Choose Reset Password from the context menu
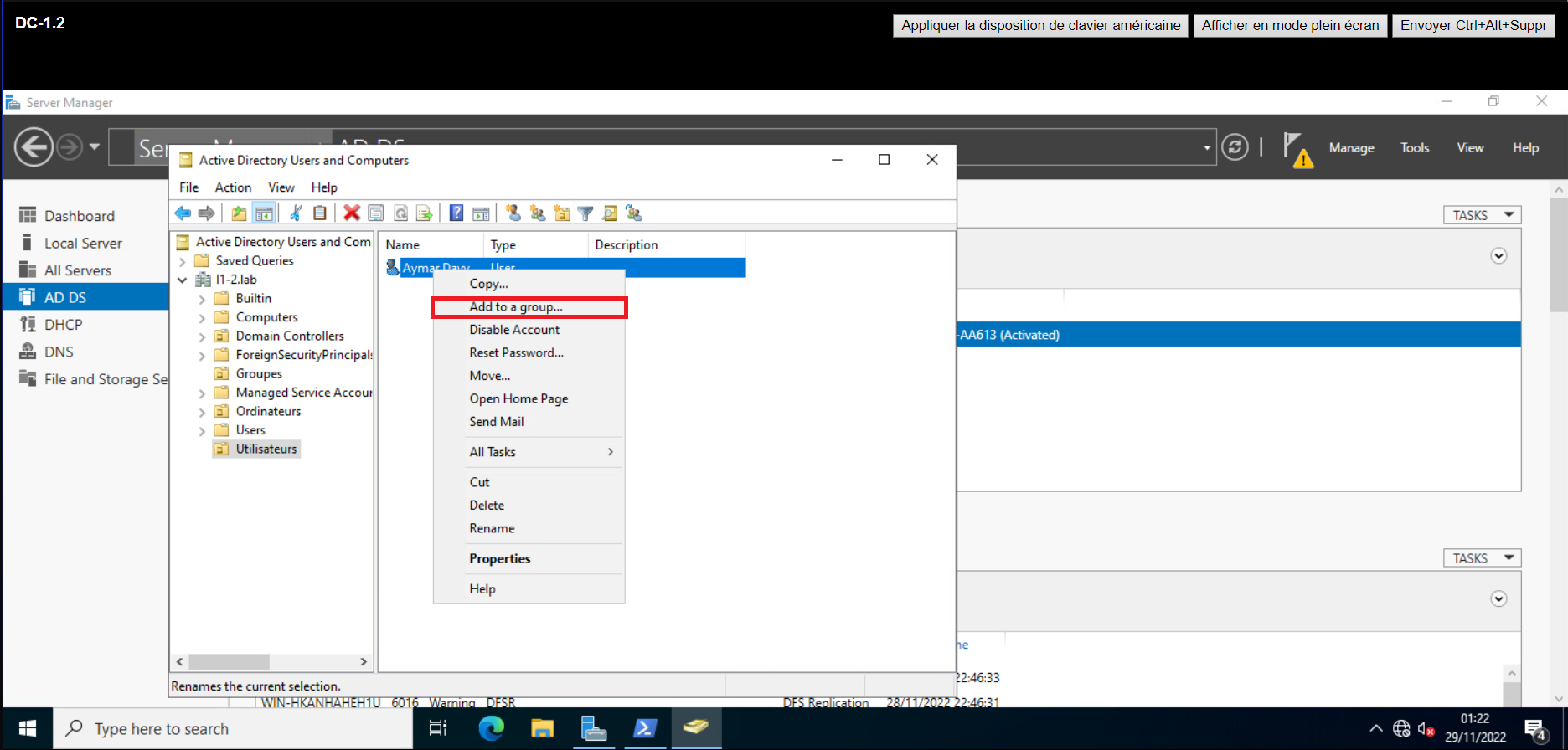Viewport: 1568px width, 750px height. pos(529,352)
